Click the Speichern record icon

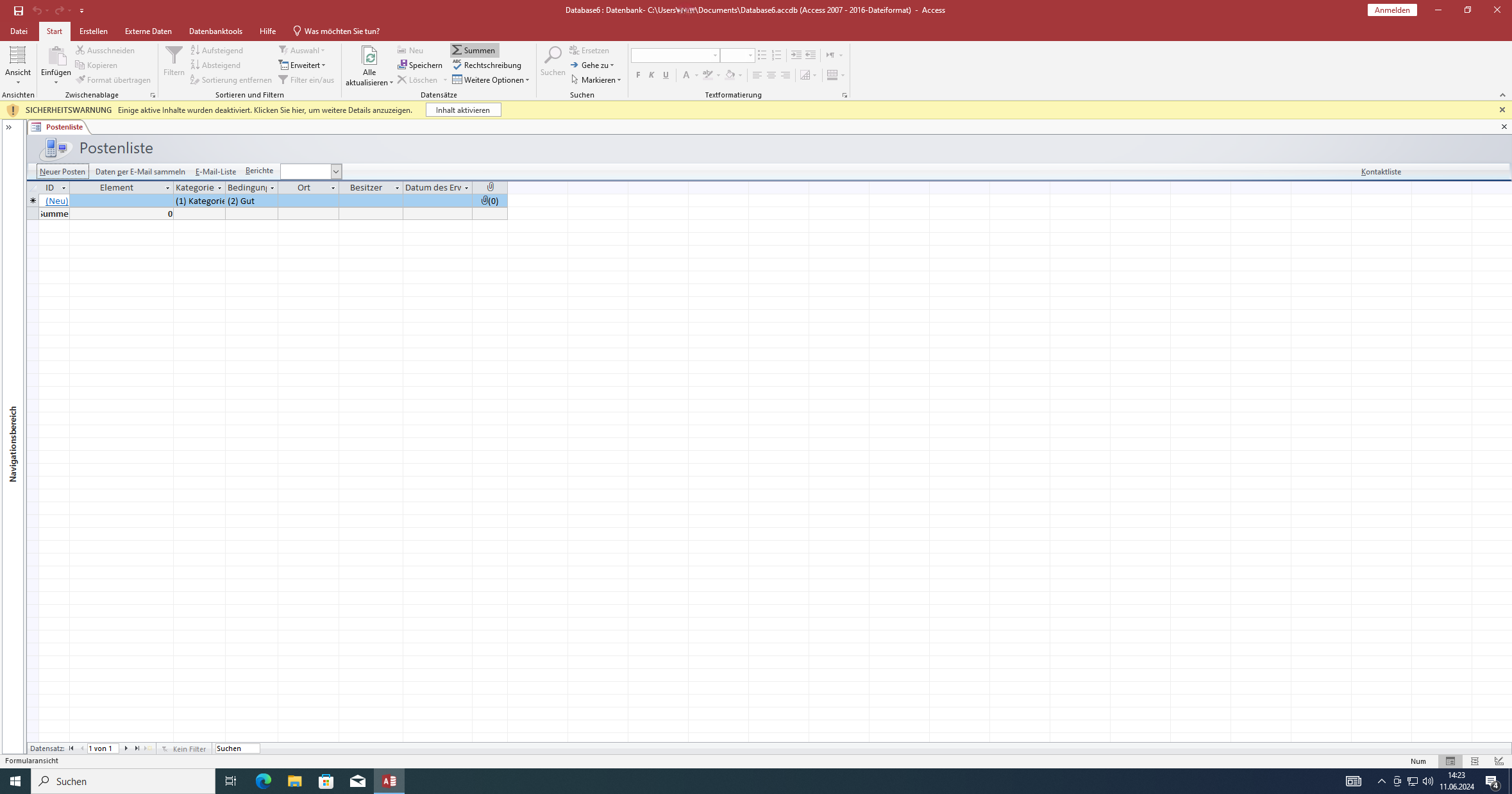(x=402, y=65)
